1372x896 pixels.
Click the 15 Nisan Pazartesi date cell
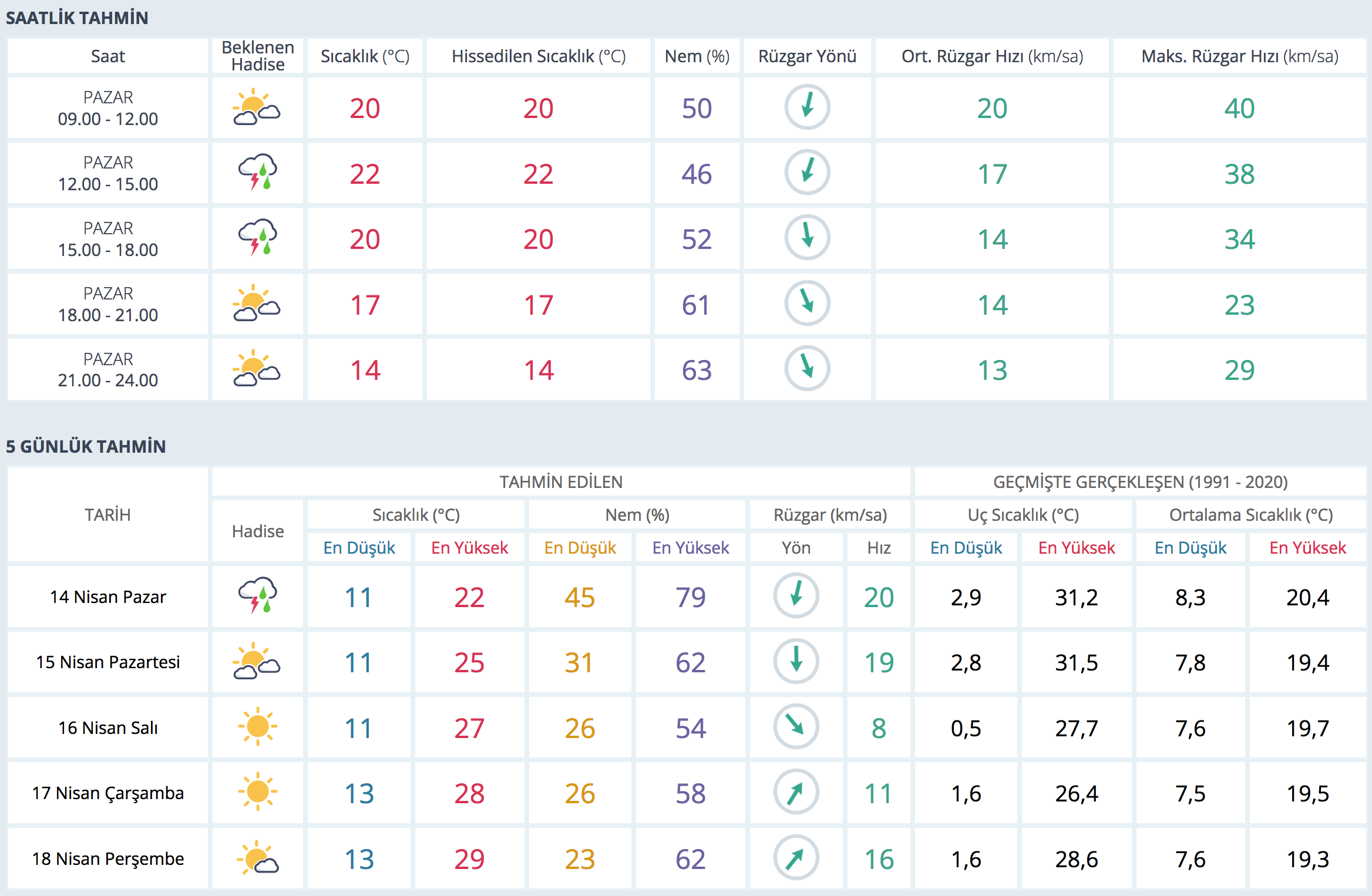pyautogui.click(x=107, y=662)
